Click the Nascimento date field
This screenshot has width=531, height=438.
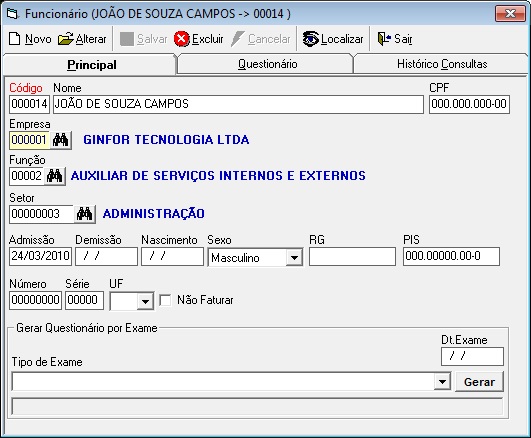(x=172, y=256)
